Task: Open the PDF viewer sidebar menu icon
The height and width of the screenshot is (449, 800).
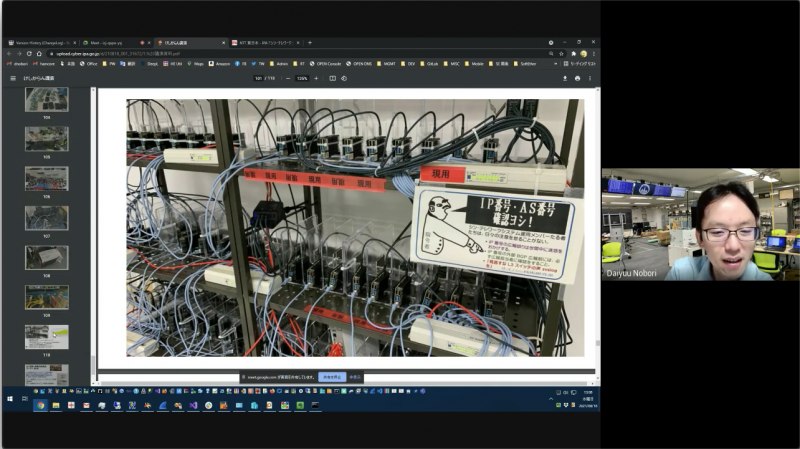Action: coord(13,79)
